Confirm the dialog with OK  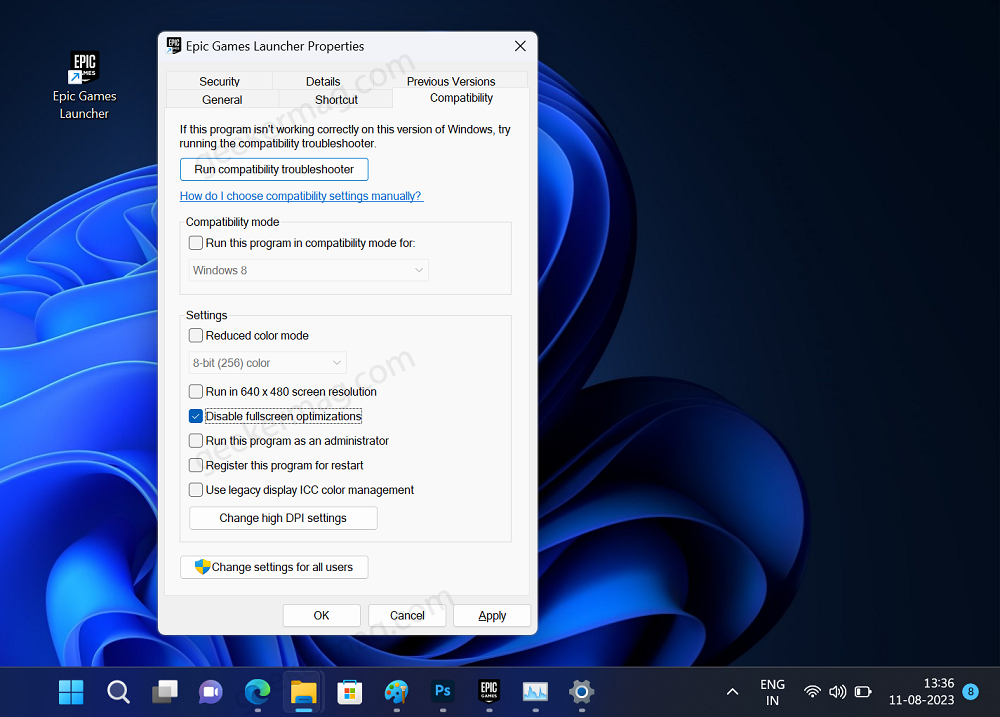tap(321, 616)
